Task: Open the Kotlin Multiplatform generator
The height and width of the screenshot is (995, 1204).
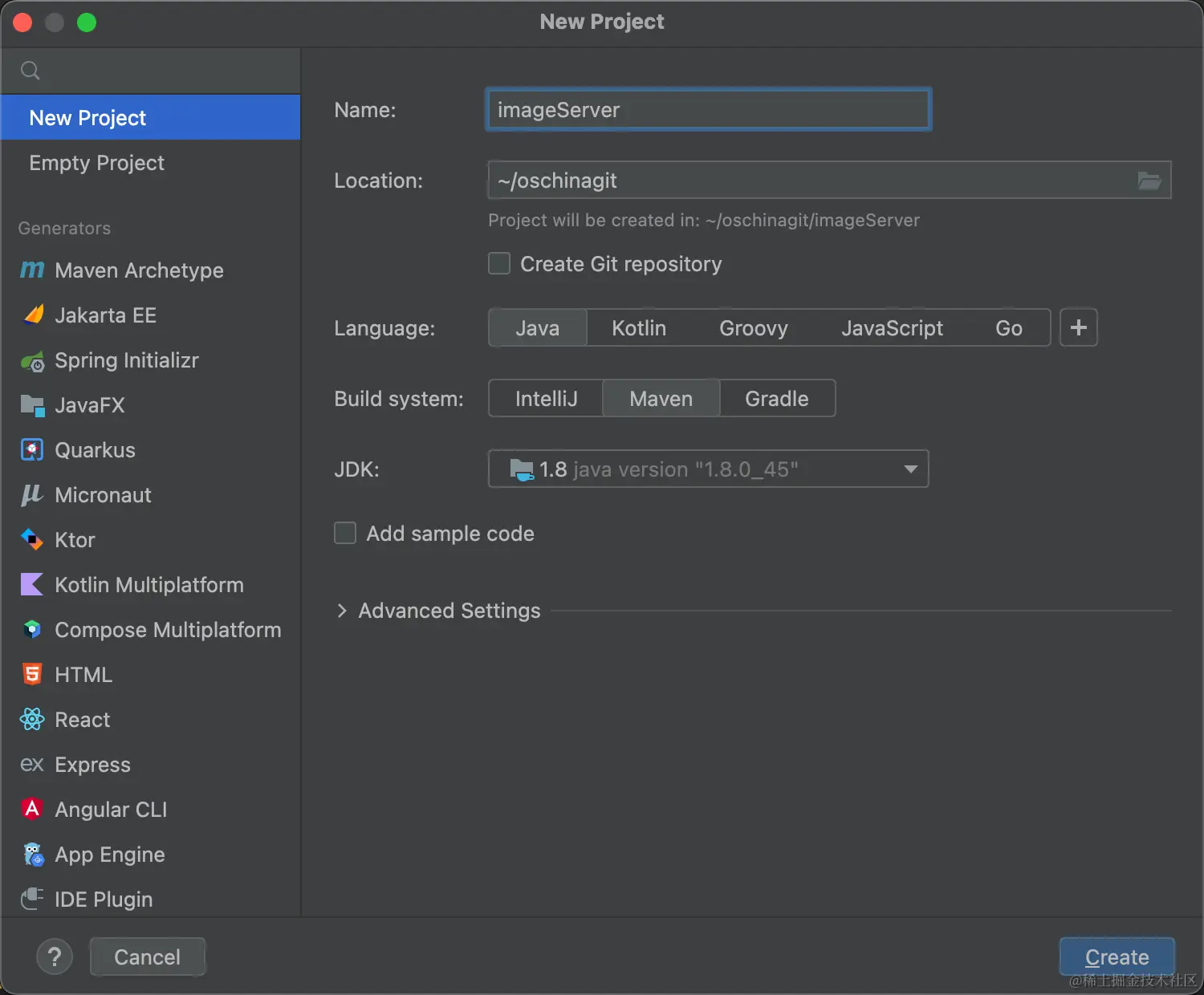Action: pyautogui.click(x=148, y=585)
